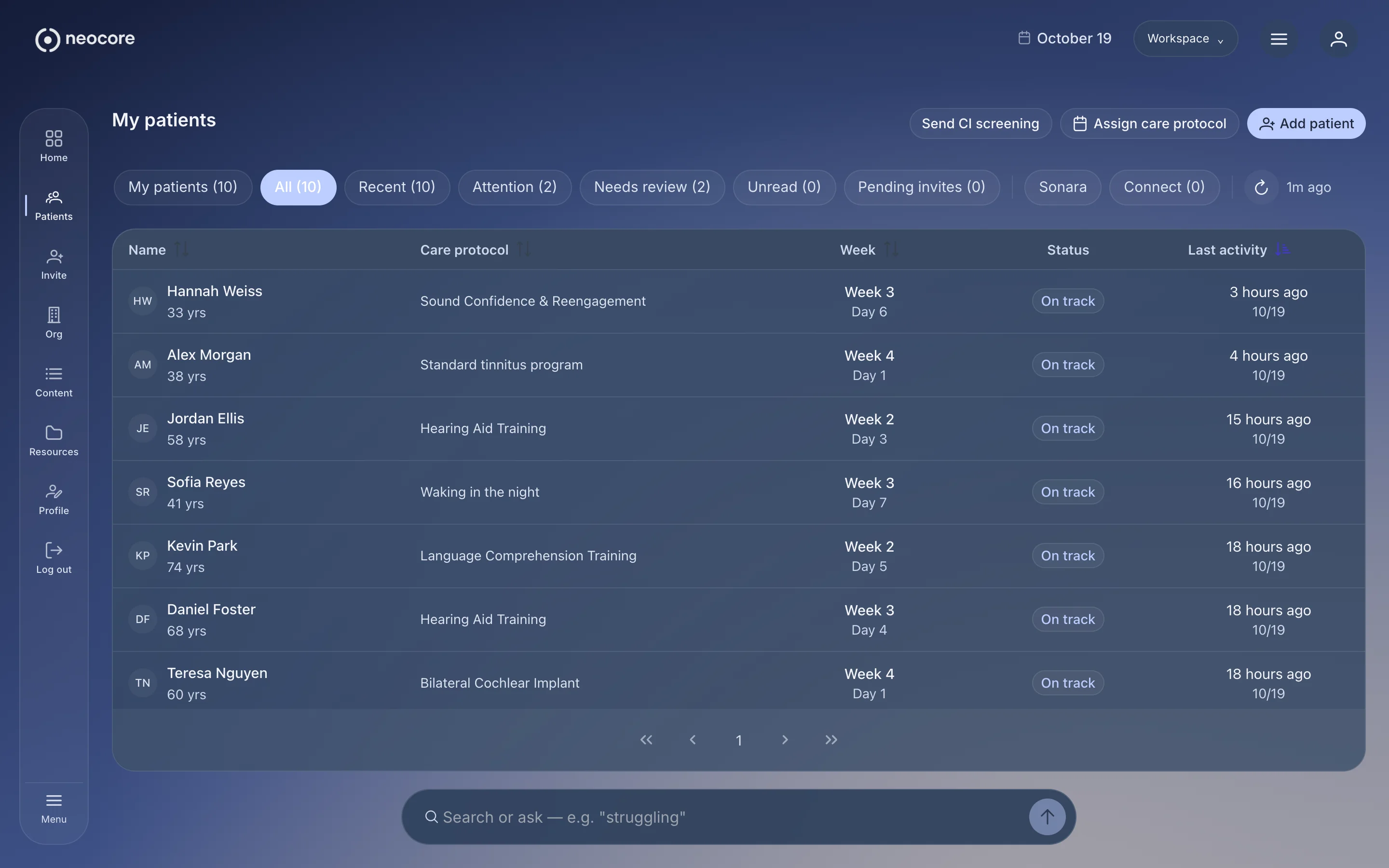Select page number 1
This screenshot has width=1389, height=868.
[x=739, y=740]
